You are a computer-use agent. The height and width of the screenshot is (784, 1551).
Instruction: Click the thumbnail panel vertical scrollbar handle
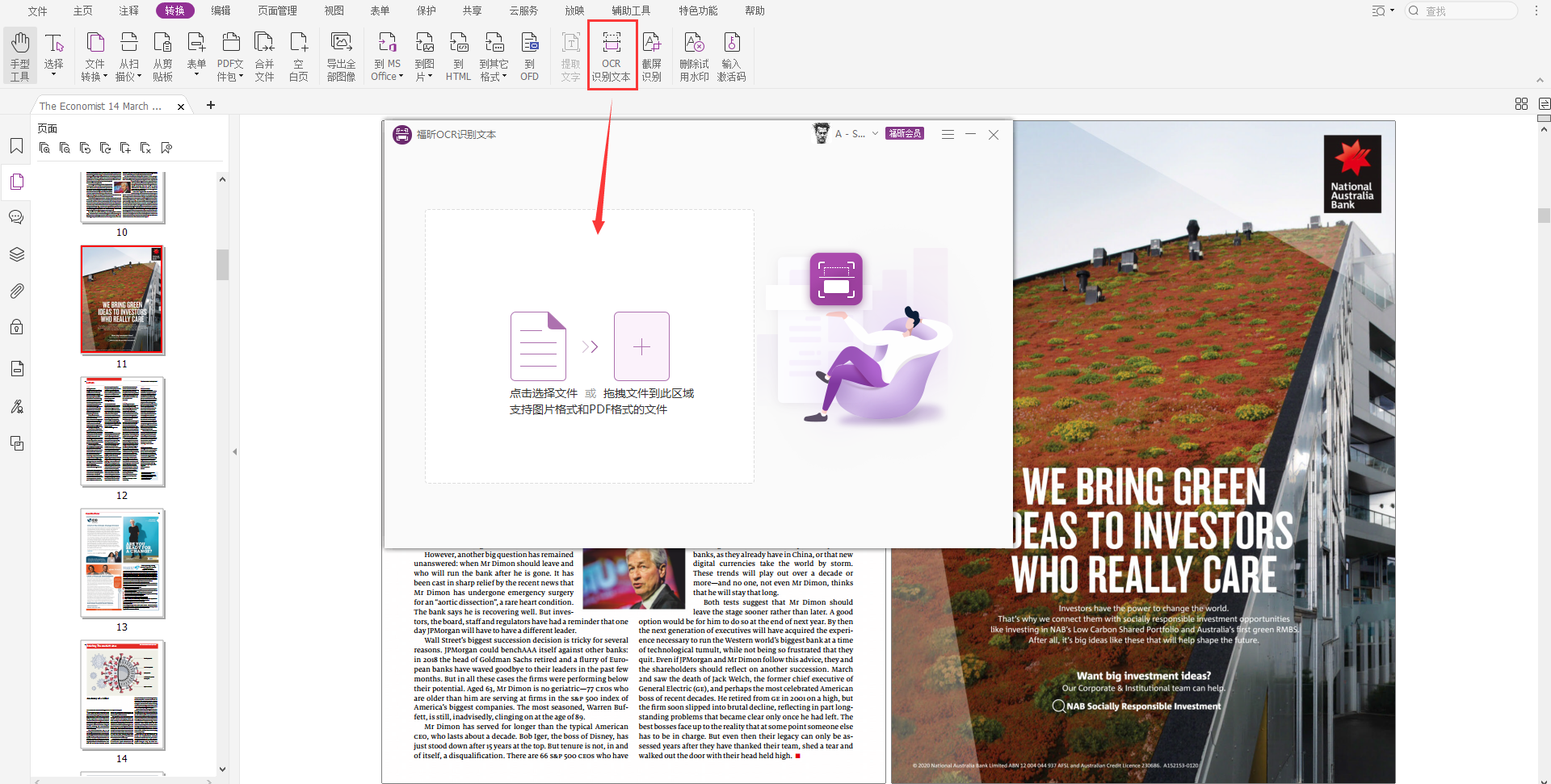click(222, 264)
